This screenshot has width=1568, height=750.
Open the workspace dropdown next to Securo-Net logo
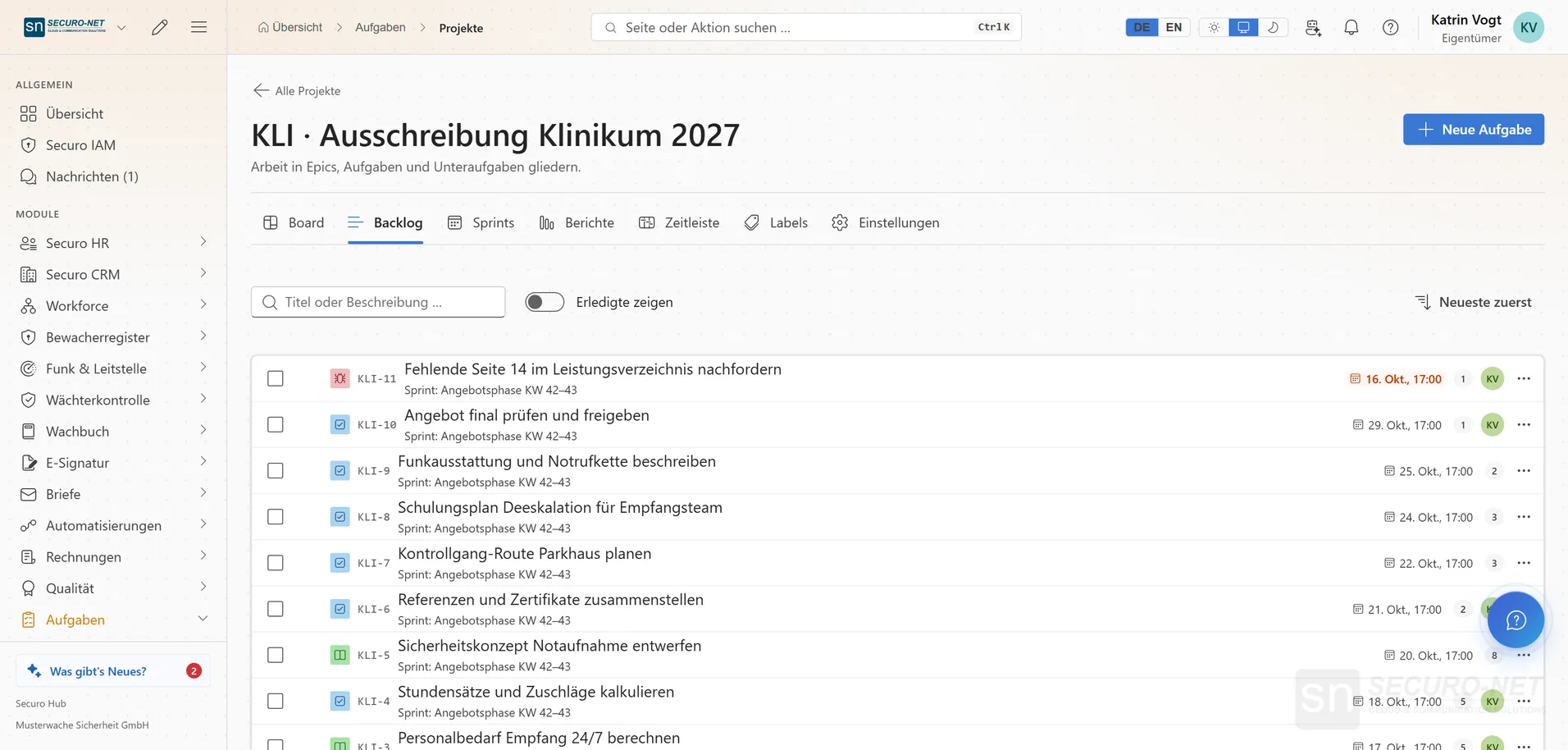tap(121, 27)
